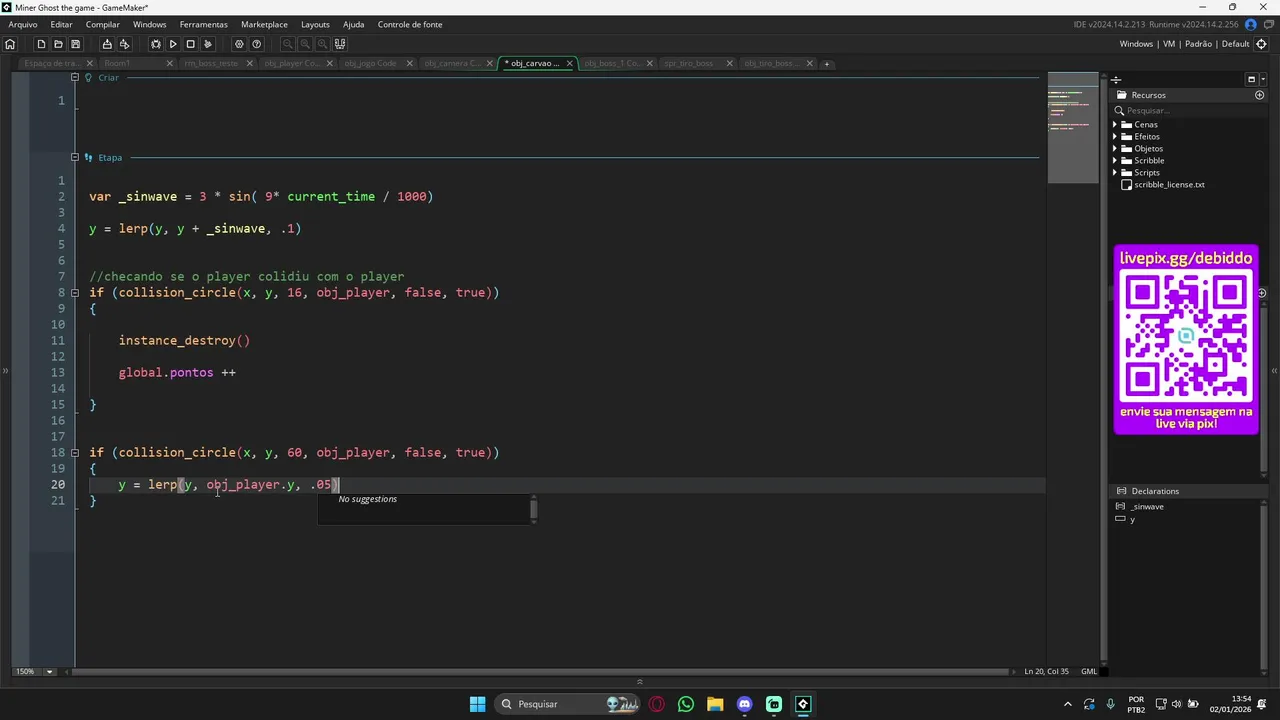The width and height of the screenshot is (1280, 720).
Task: Switch to the spr_tiro_boss tab
Action: point(697,63)
